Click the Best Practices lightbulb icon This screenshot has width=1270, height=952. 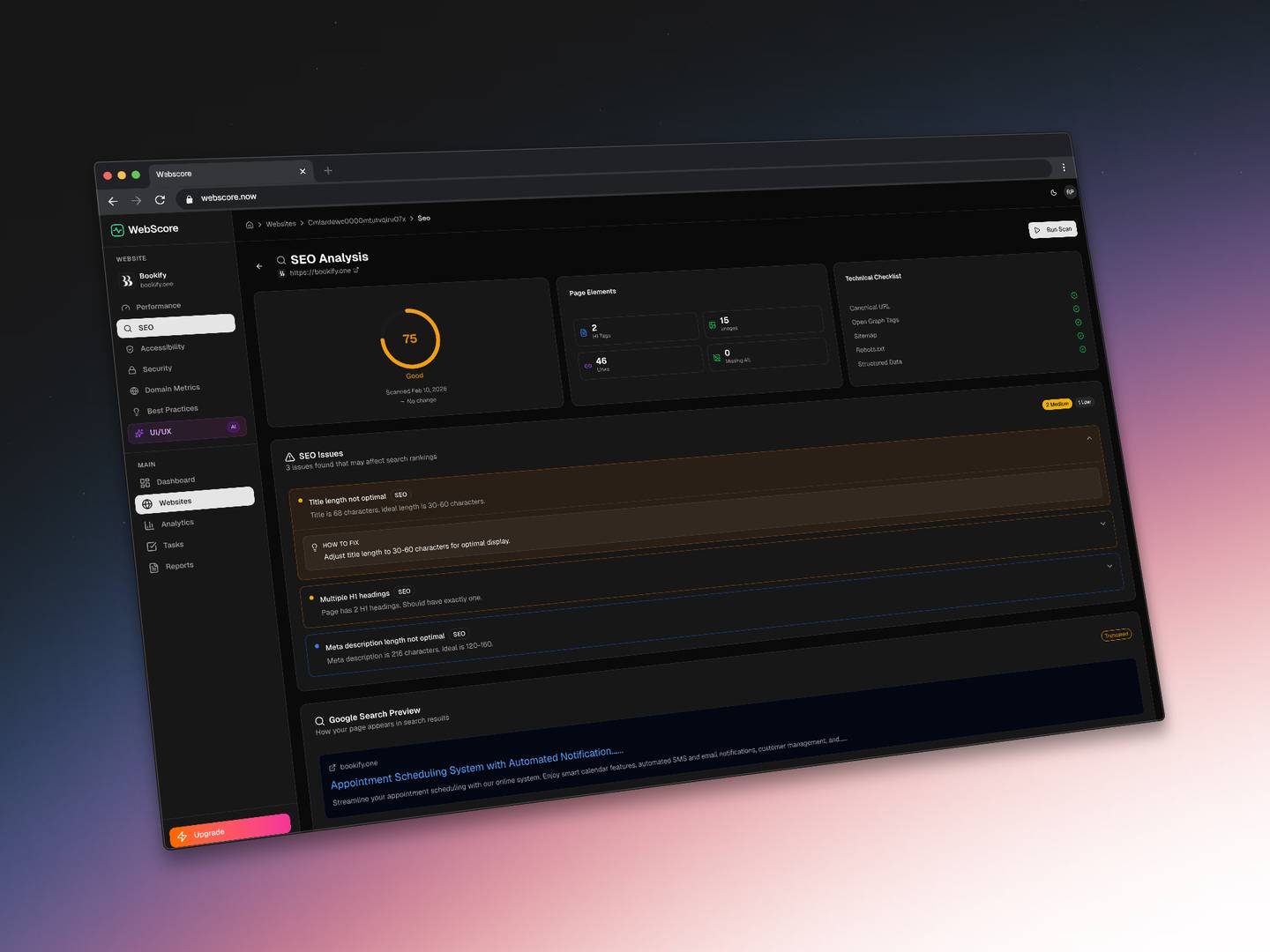point(137,412)
